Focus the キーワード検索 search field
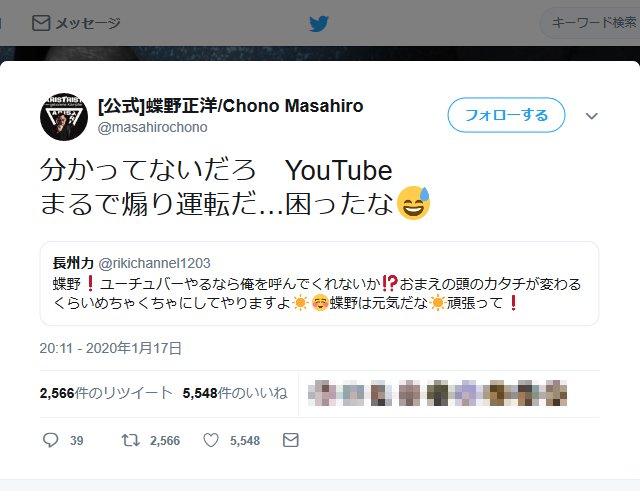 [591, 23]
